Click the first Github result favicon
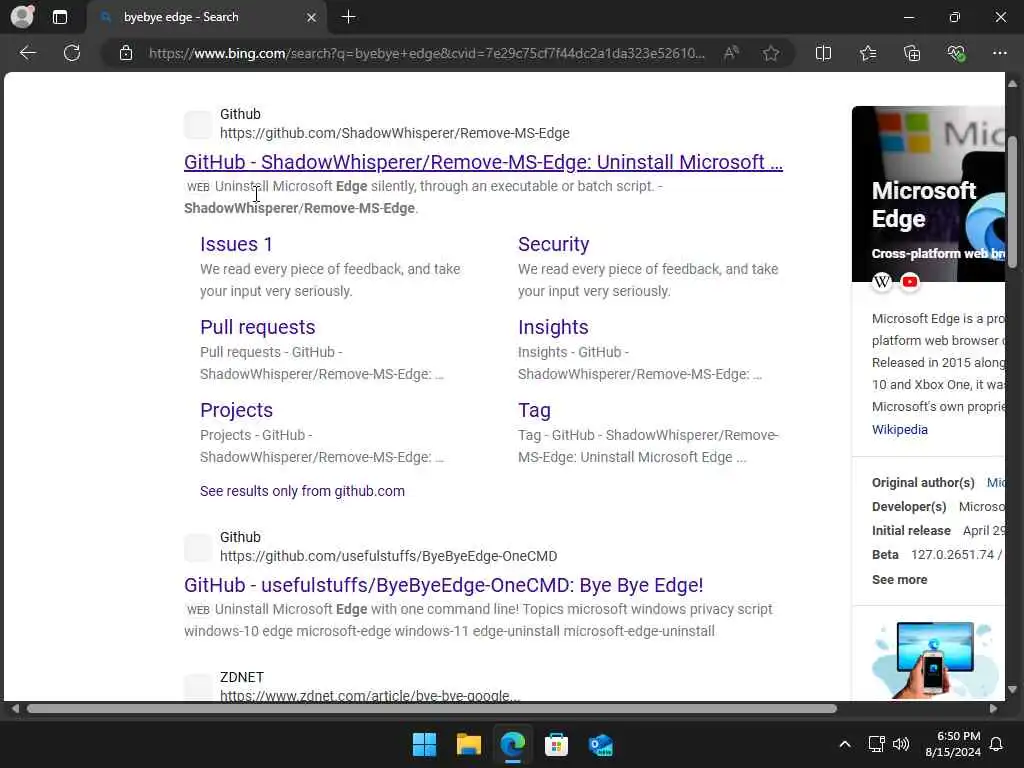This screenshot has width=1024, height=768. coord(198,124)
